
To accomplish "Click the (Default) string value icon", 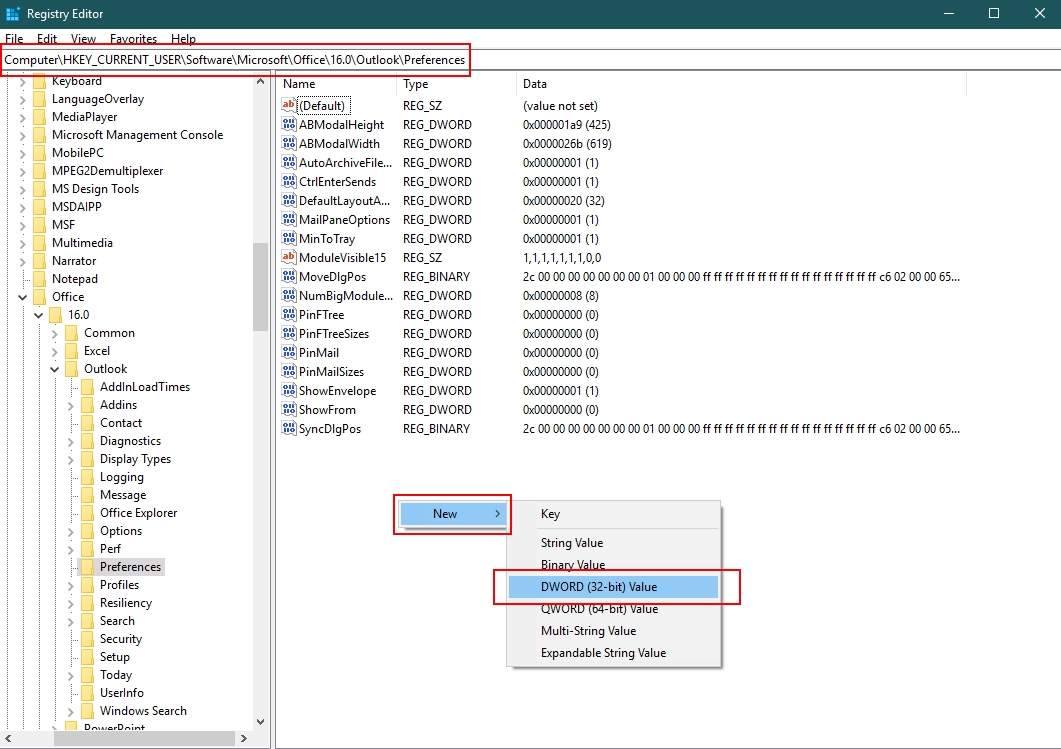I will point(289,106).
